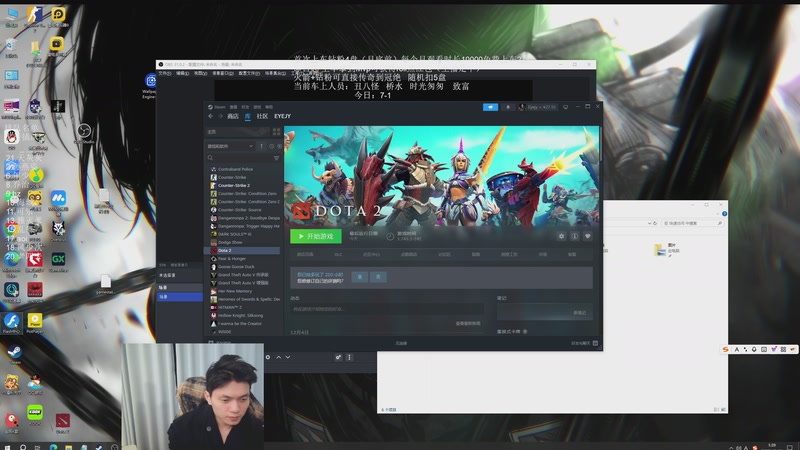Switch Steam to Big Picture mode icon
The height and width of the screenshot is (450, 800).
point(565,107)
